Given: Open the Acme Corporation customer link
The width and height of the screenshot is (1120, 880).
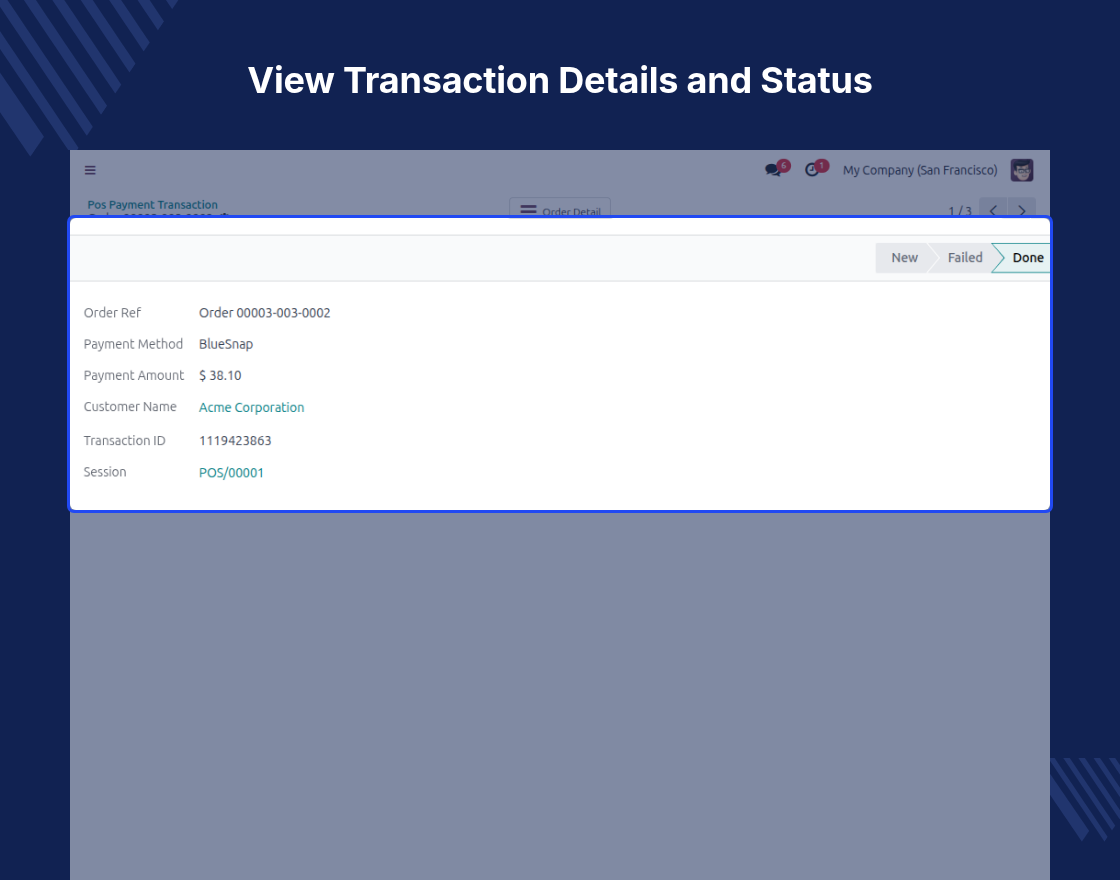Looking at the screenshot, I should (x=251, y=407).
